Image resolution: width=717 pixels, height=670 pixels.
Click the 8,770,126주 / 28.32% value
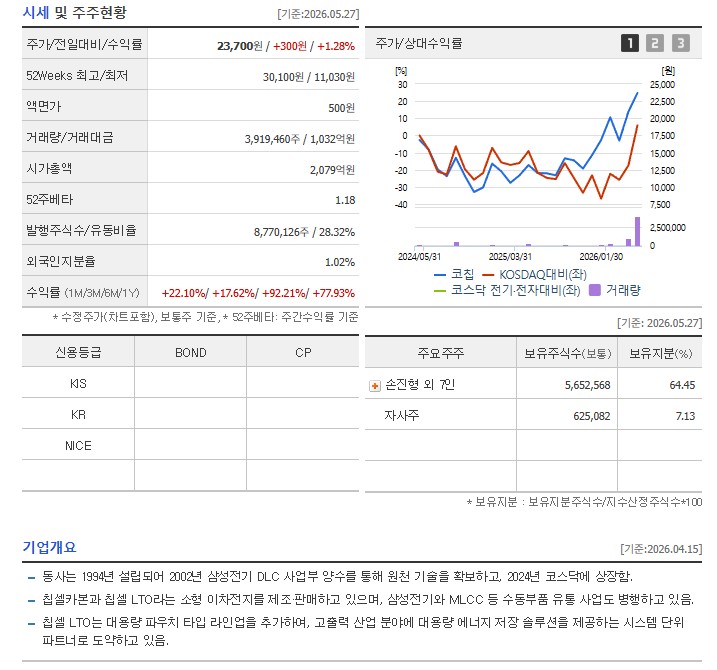[x=305, y=232]
